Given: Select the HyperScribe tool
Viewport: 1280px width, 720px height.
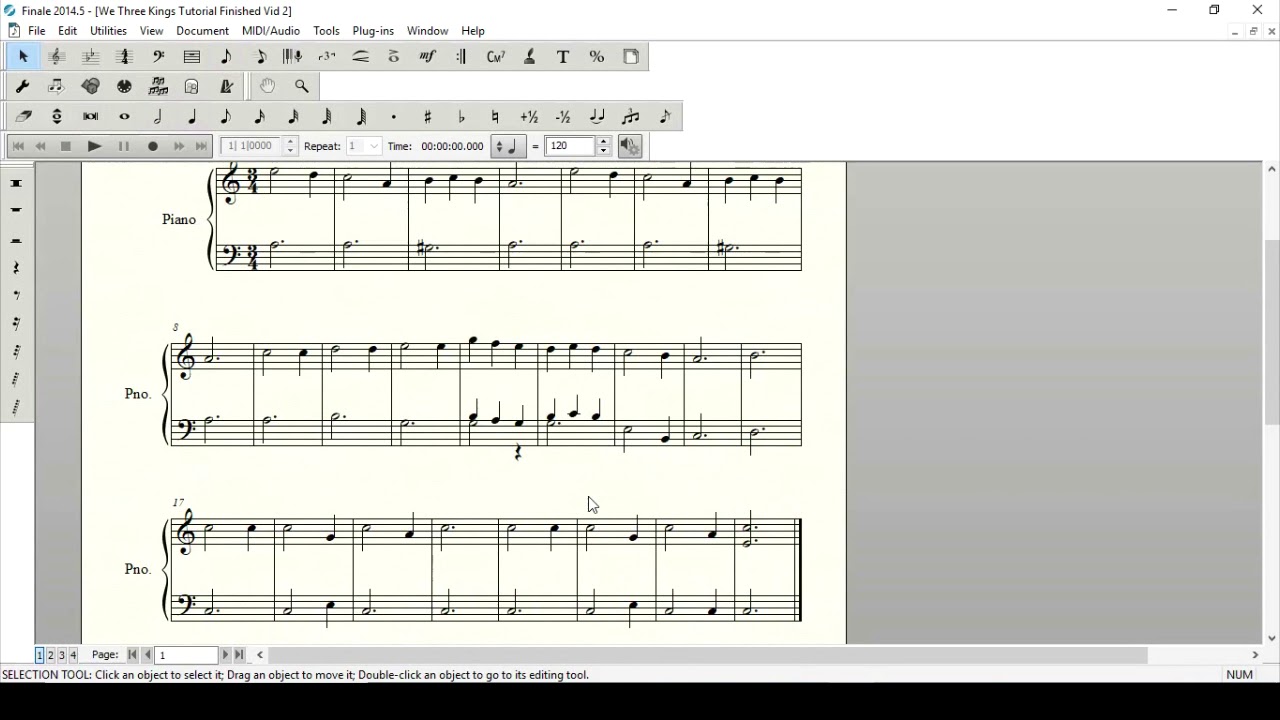Looking at the screenshot, I should point(293,57).
